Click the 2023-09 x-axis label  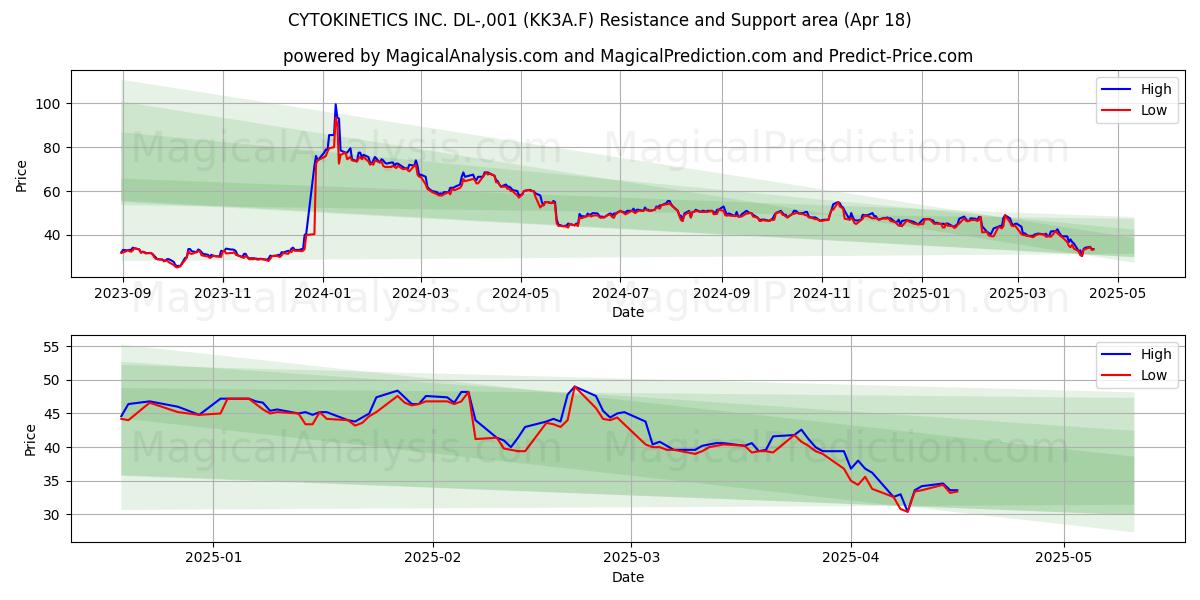tap(122, 294)
